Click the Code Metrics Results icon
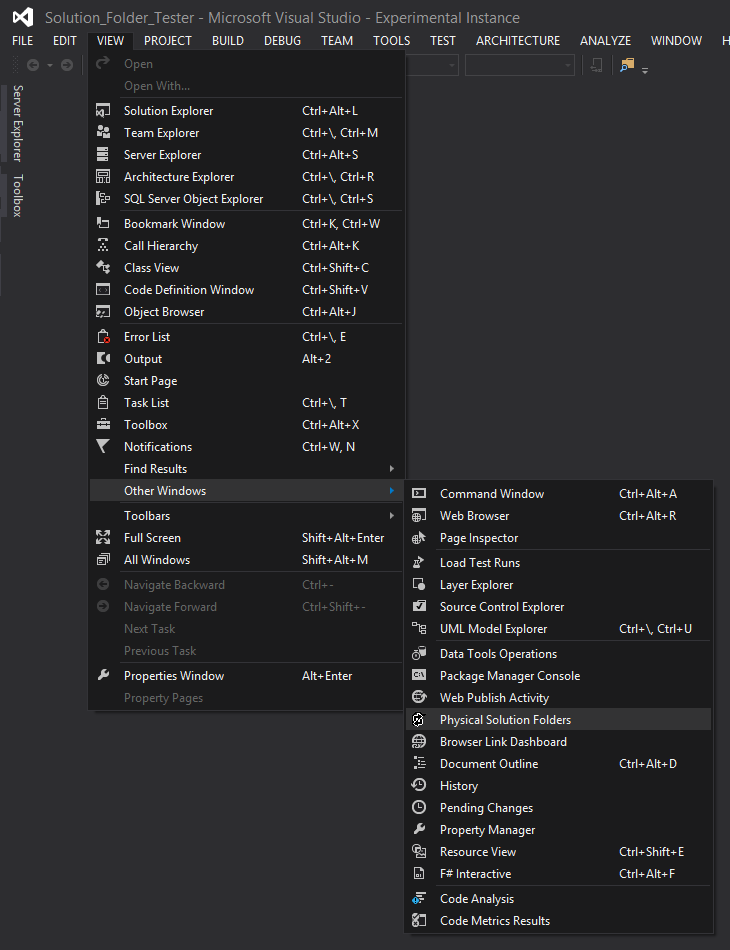730x950 pixels. pyautogui.click(x=419, y=920)
